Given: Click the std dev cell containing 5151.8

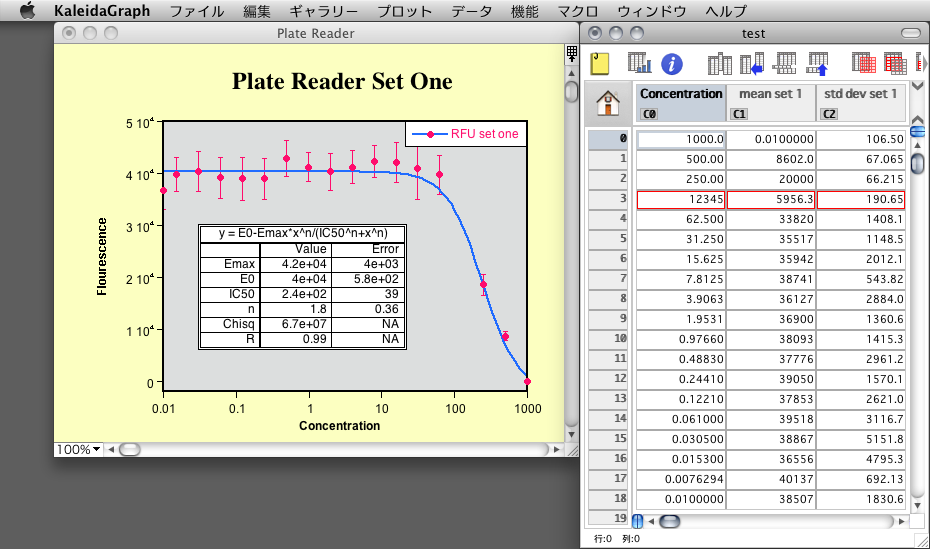Looking at the screenshot, I should (x=861, y=439).
